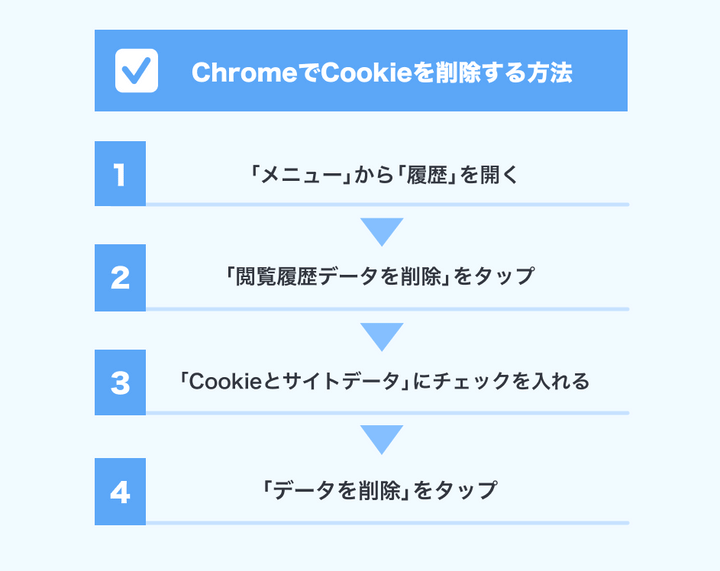Screen dimensions: 720x571
Task: Click the divider line beneath step 2
Action: (387, 309)
